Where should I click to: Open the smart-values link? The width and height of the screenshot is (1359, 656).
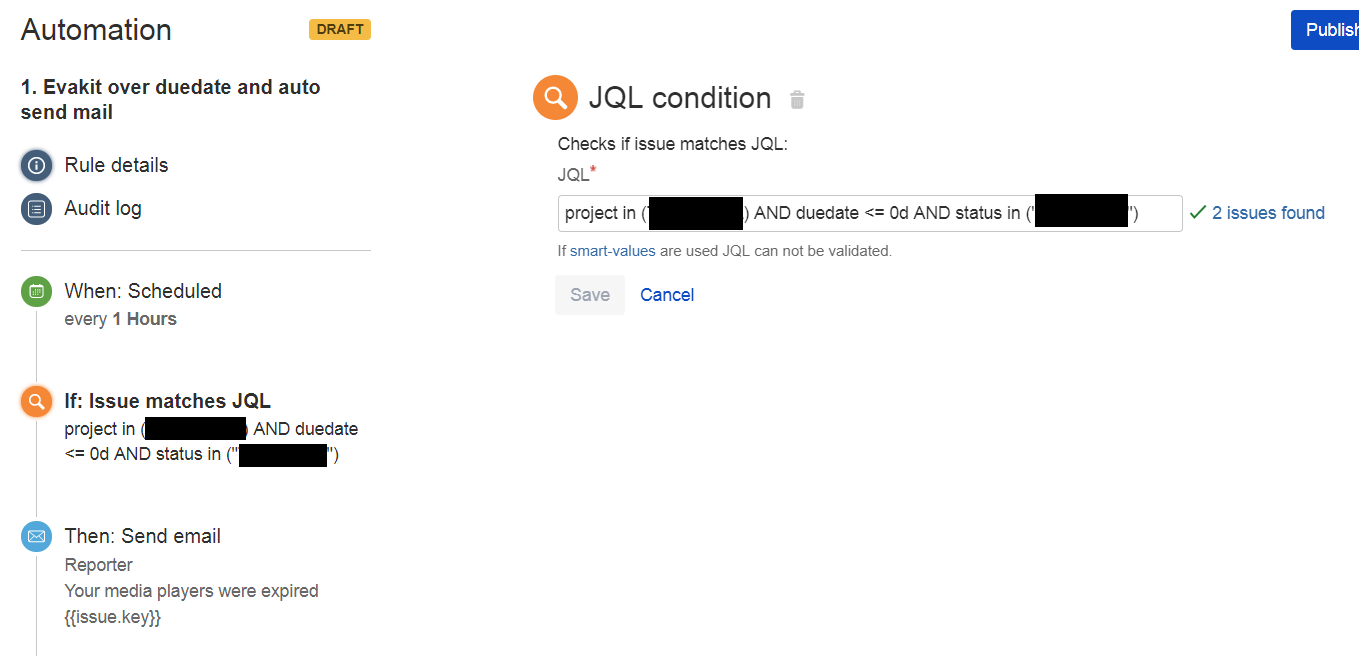[613, 251]
